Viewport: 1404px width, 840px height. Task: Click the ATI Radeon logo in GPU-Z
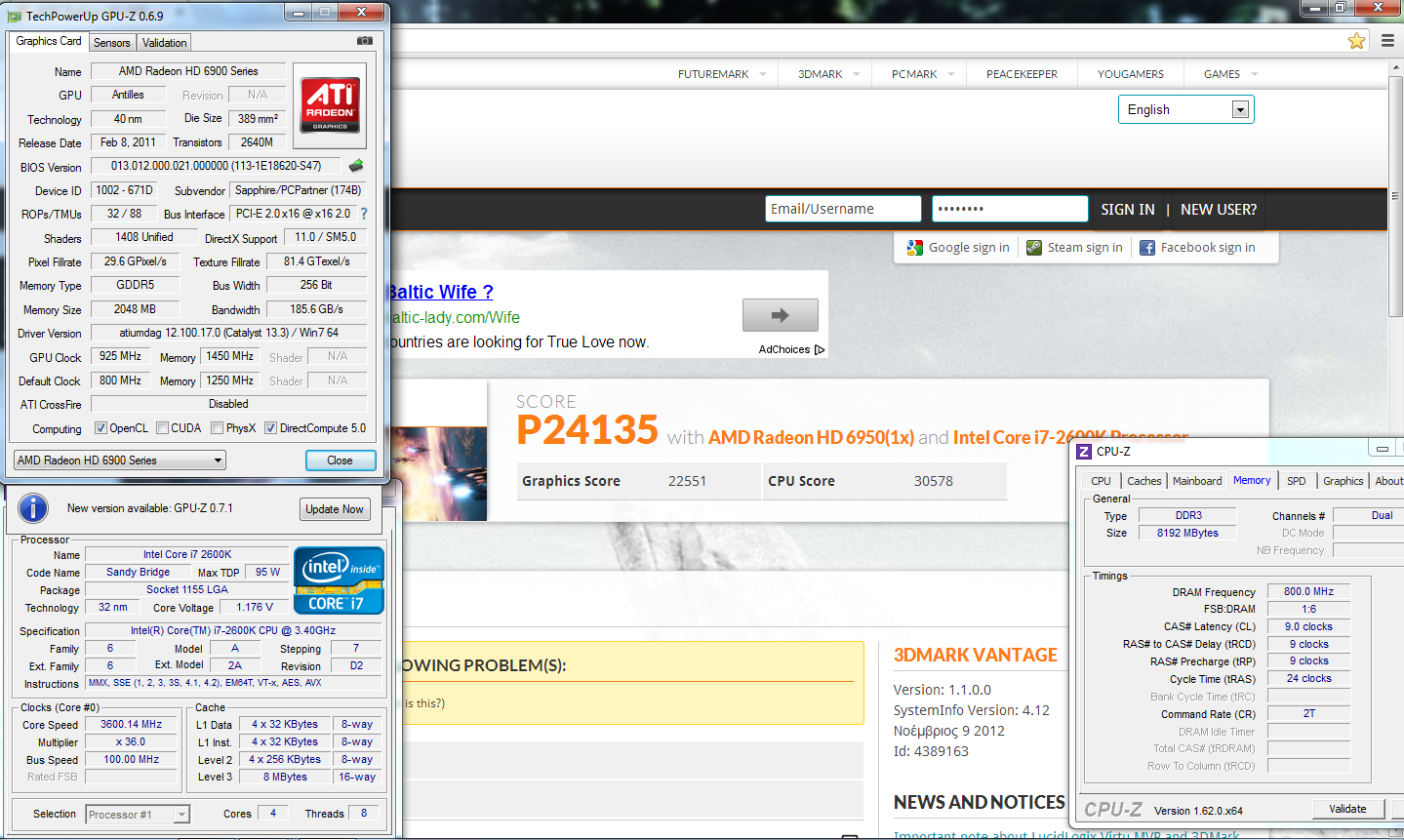click(330, 104)
